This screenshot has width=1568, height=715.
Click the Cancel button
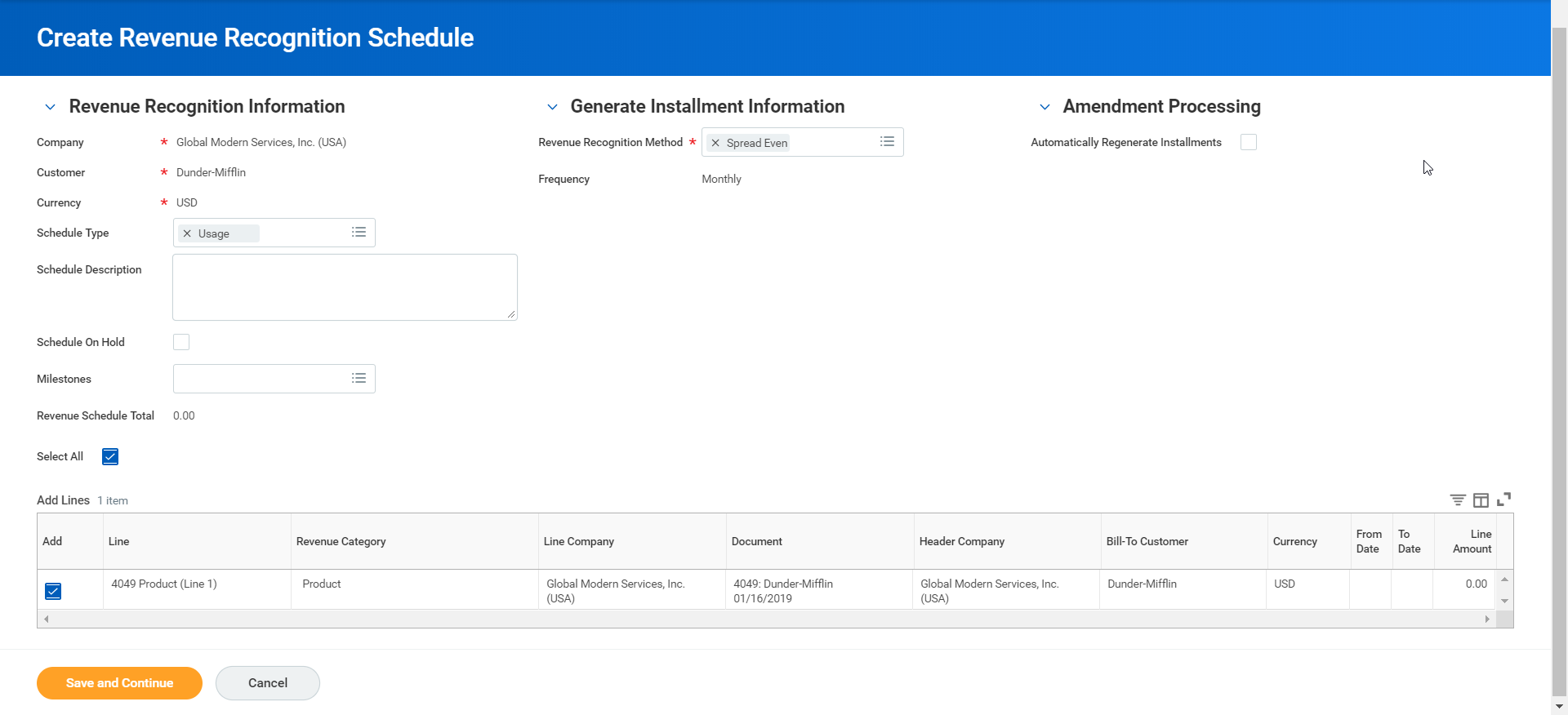268,683
